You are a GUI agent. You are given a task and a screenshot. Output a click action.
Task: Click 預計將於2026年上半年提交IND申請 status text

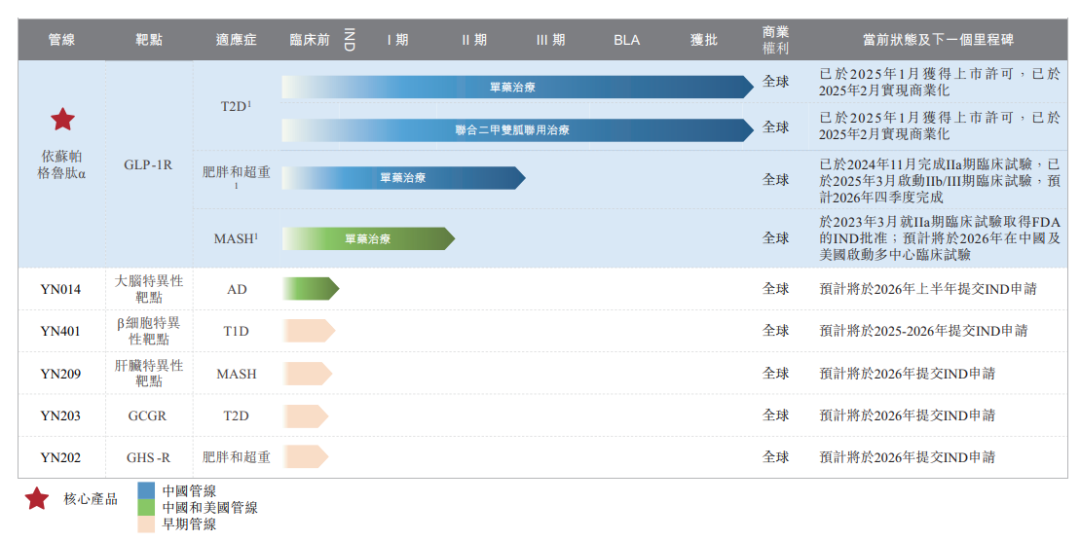[x=928, y=289]
